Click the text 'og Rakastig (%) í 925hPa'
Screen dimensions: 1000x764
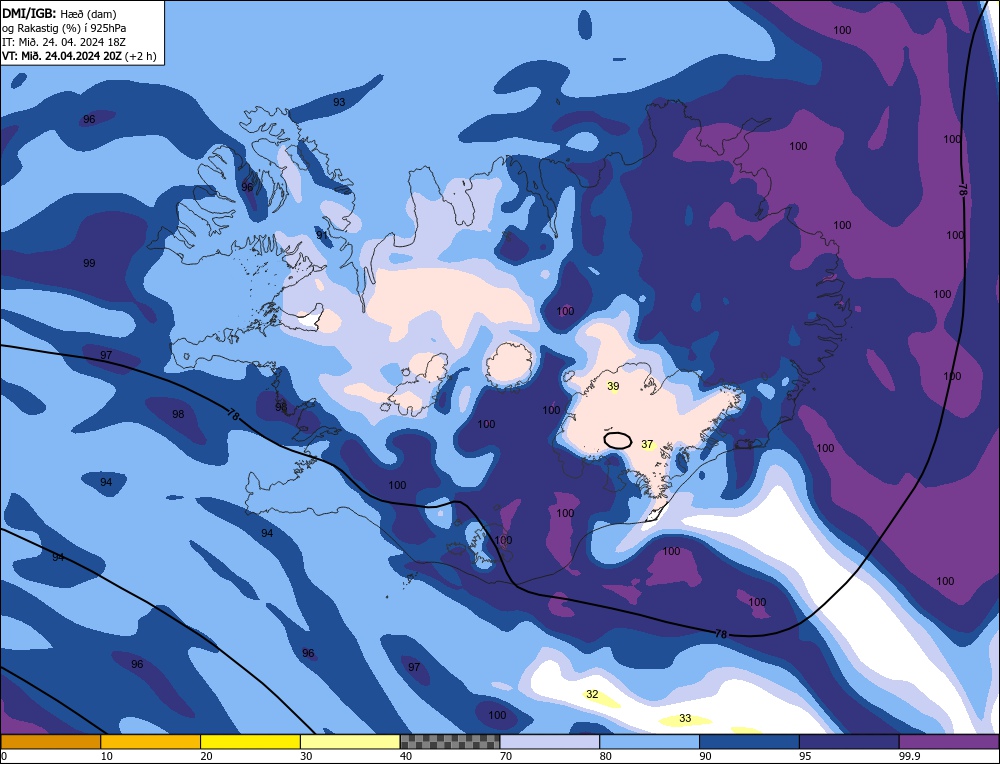pos(64,27)
